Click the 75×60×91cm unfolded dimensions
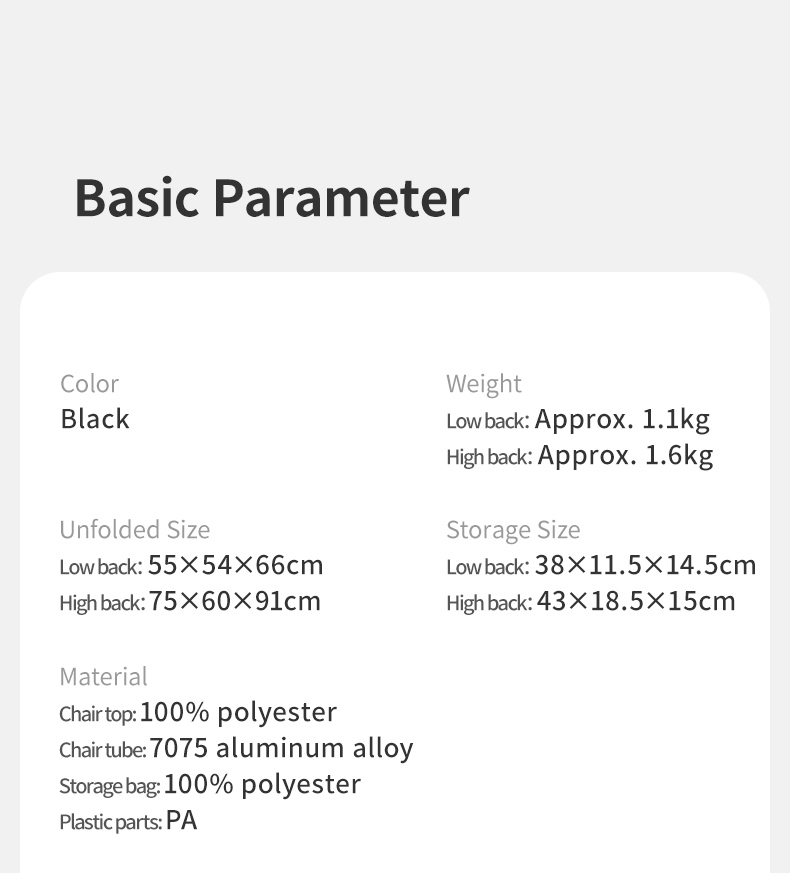 (x=235, y=602)
